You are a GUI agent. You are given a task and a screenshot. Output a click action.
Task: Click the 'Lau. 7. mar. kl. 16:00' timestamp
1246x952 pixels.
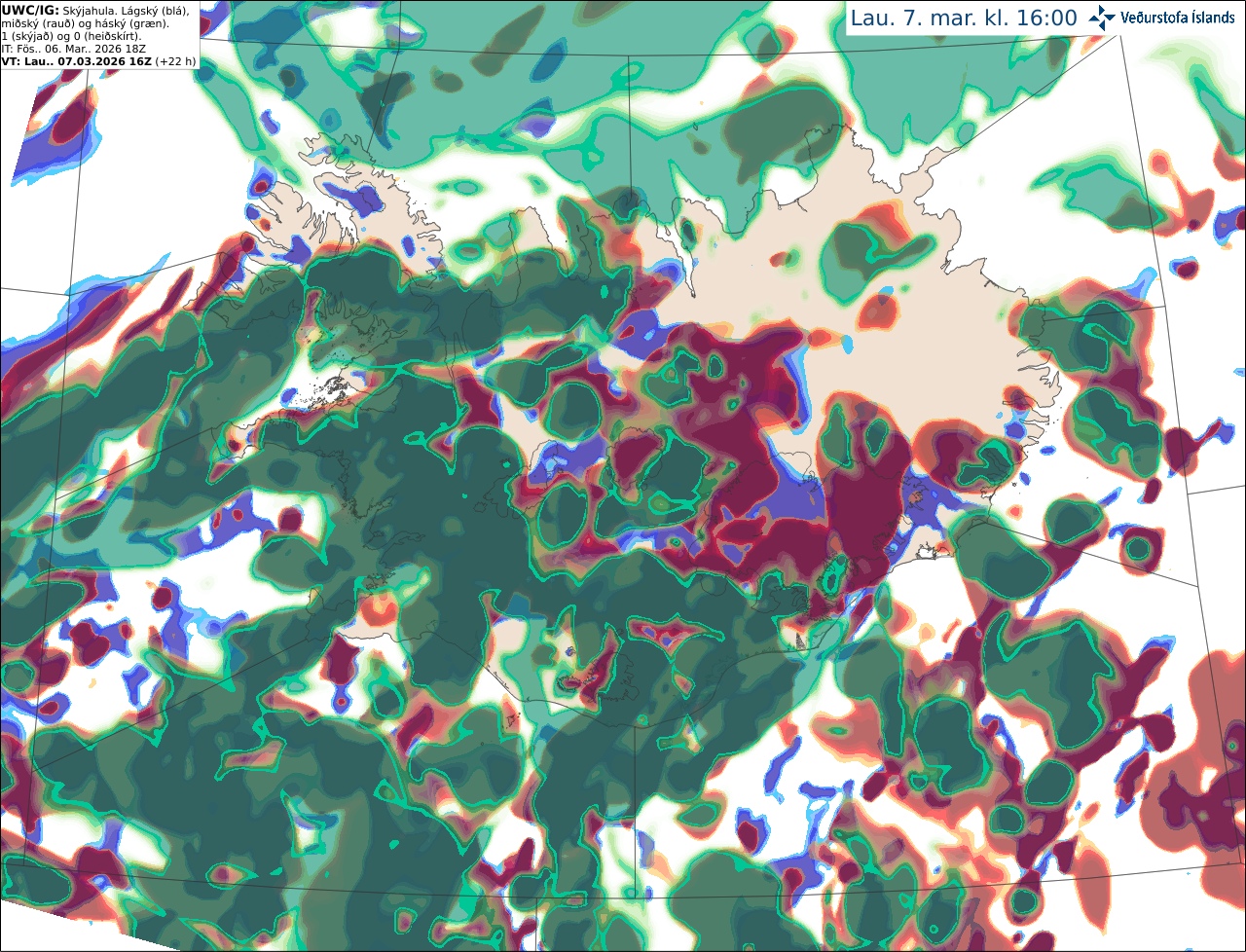[x=964, y=18]
